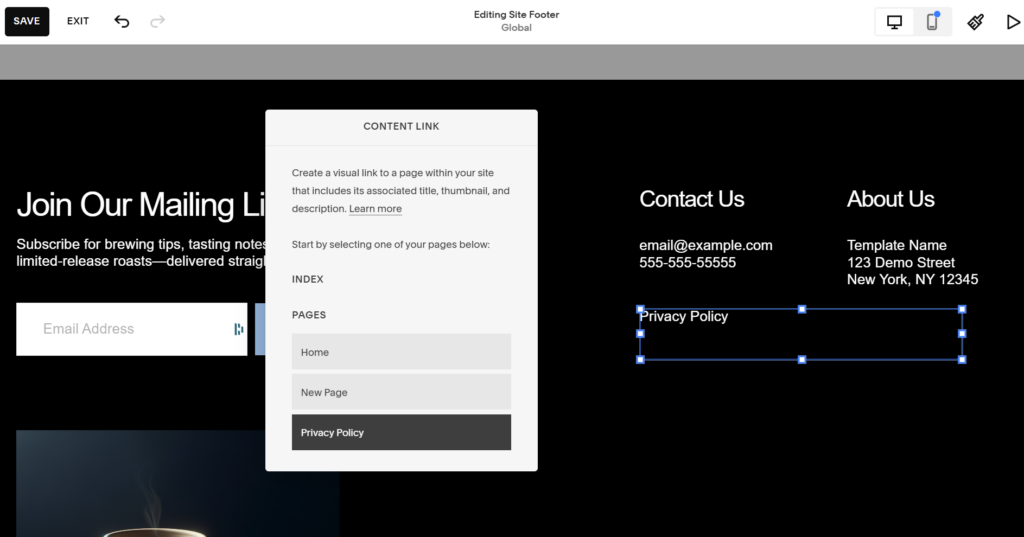Click password manager icon in email field
1024x537 pixels.
coord(238,329)
